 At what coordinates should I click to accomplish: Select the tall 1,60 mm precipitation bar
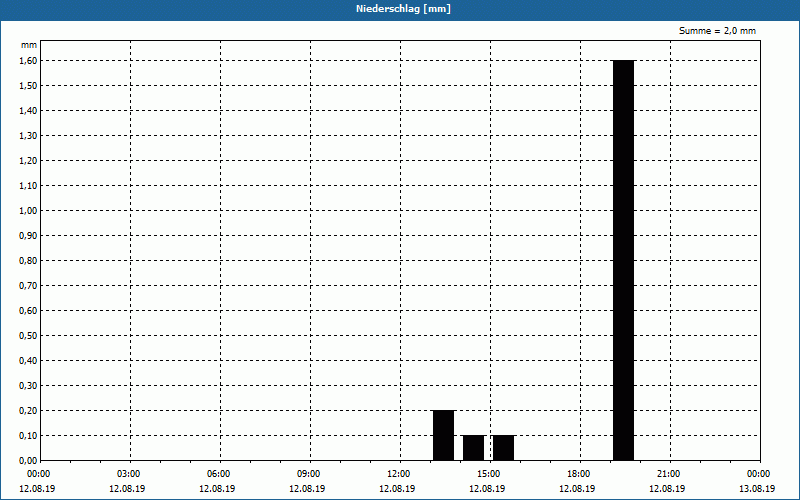tap(623, 260)
